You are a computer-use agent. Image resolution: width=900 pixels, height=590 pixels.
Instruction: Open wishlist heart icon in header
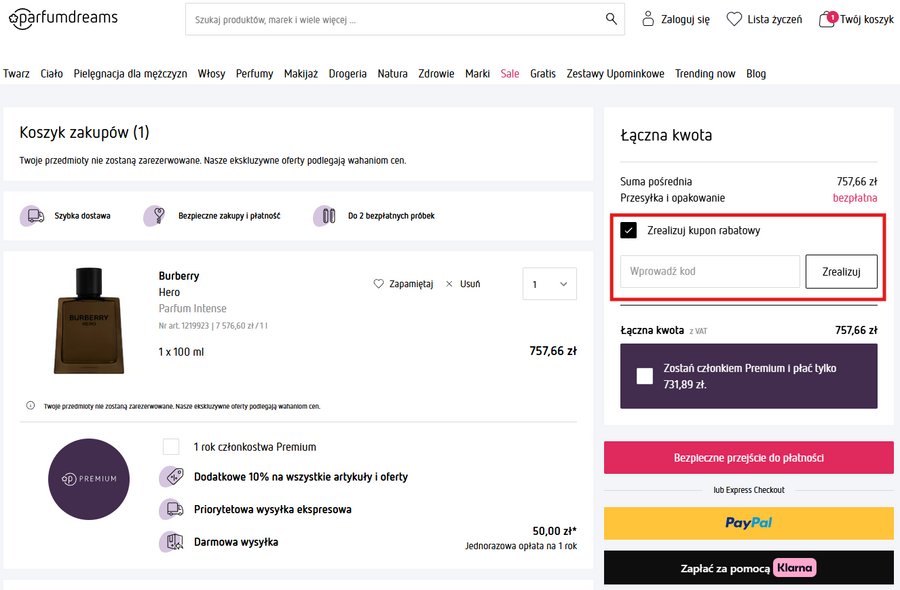tap(734, 19)
